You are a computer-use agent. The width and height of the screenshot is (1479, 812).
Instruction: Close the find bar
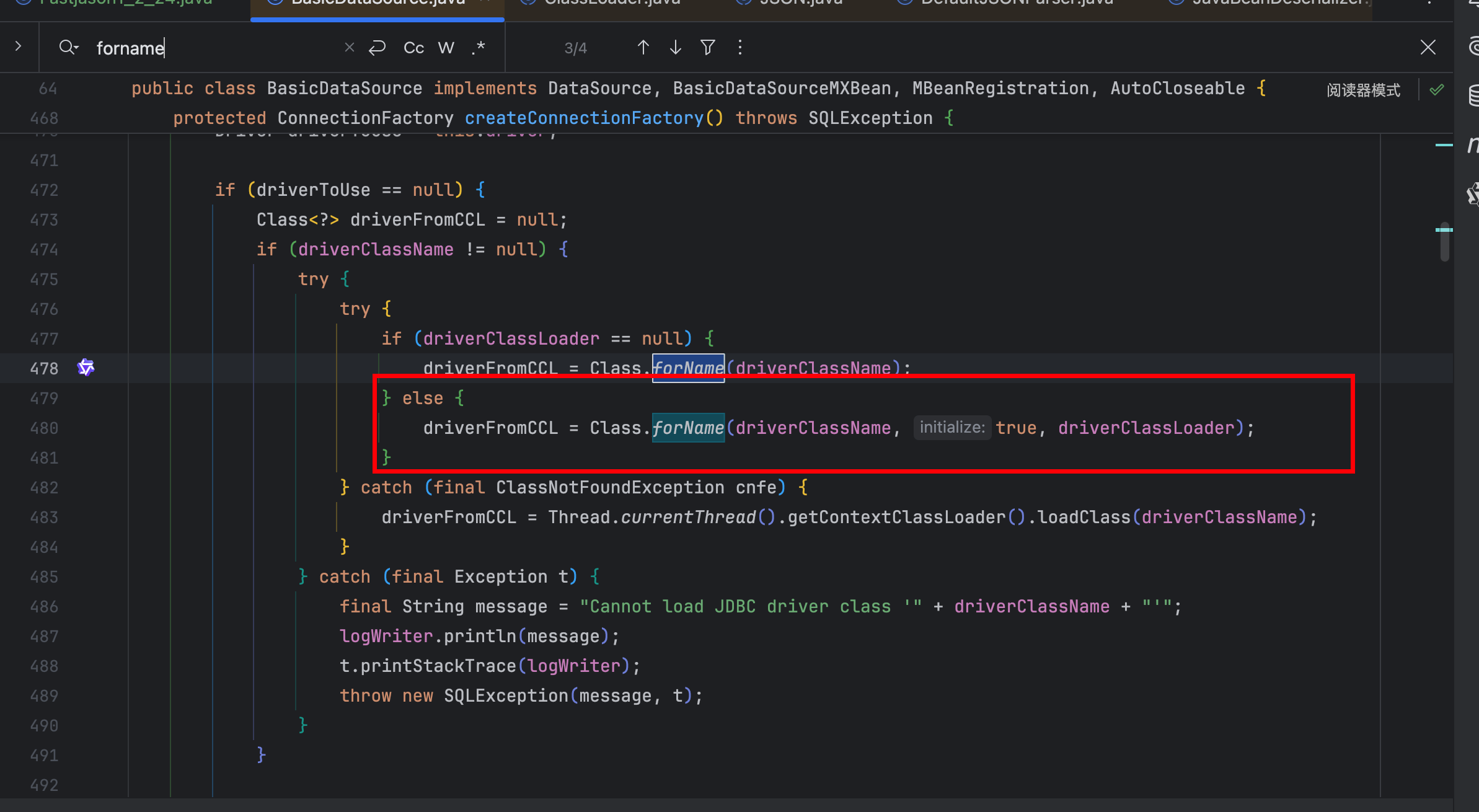1428,48
